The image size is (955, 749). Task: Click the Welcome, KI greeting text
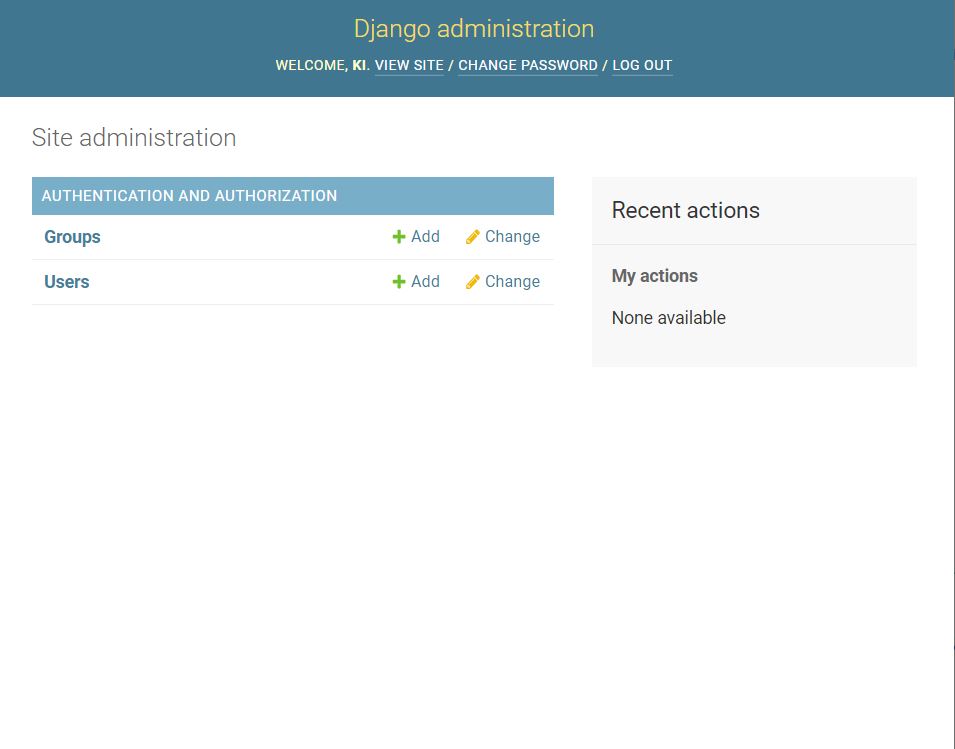click(x=323, y=65)
